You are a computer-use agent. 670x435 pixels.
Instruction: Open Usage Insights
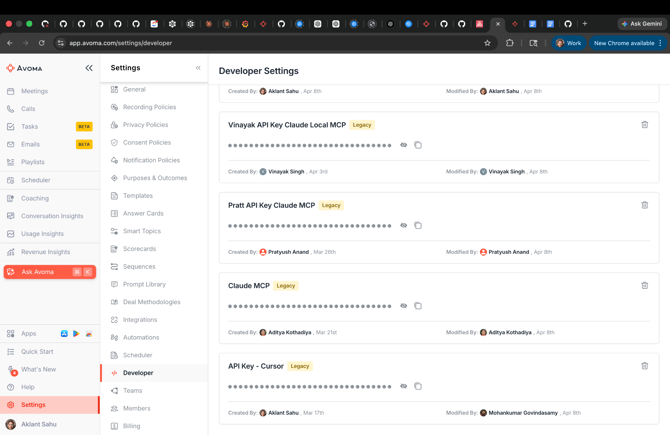(x=50, y=234)
